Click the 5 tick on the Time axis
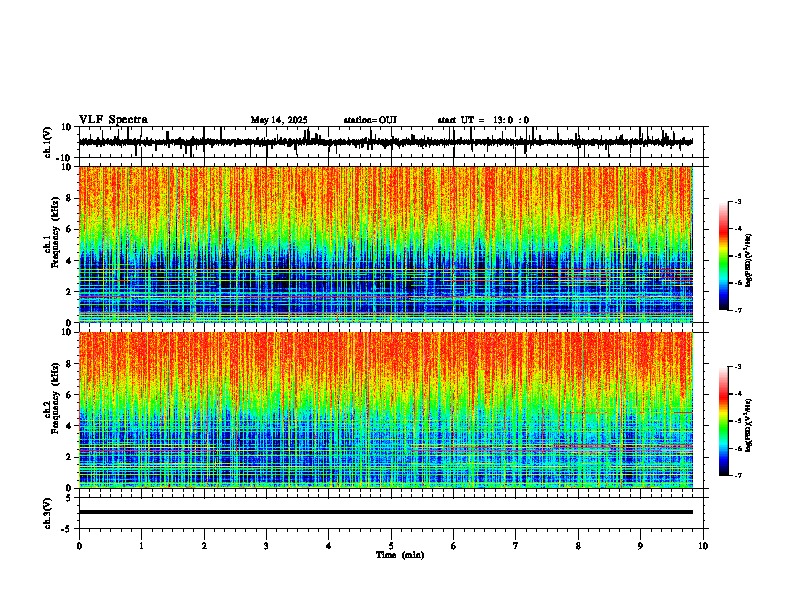The height and width of the screenshot is (612, 792). click(x=391, y=546)
